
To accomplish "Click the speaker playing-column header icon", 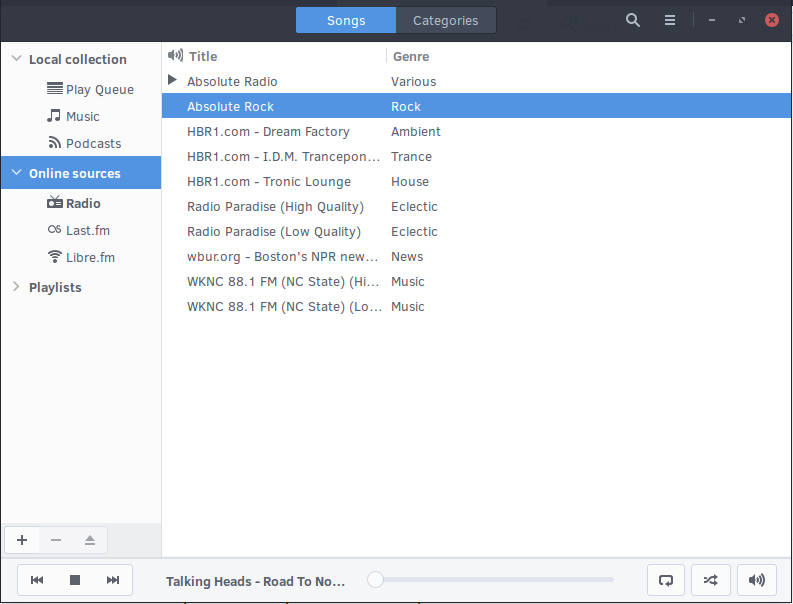I will 175,55.
